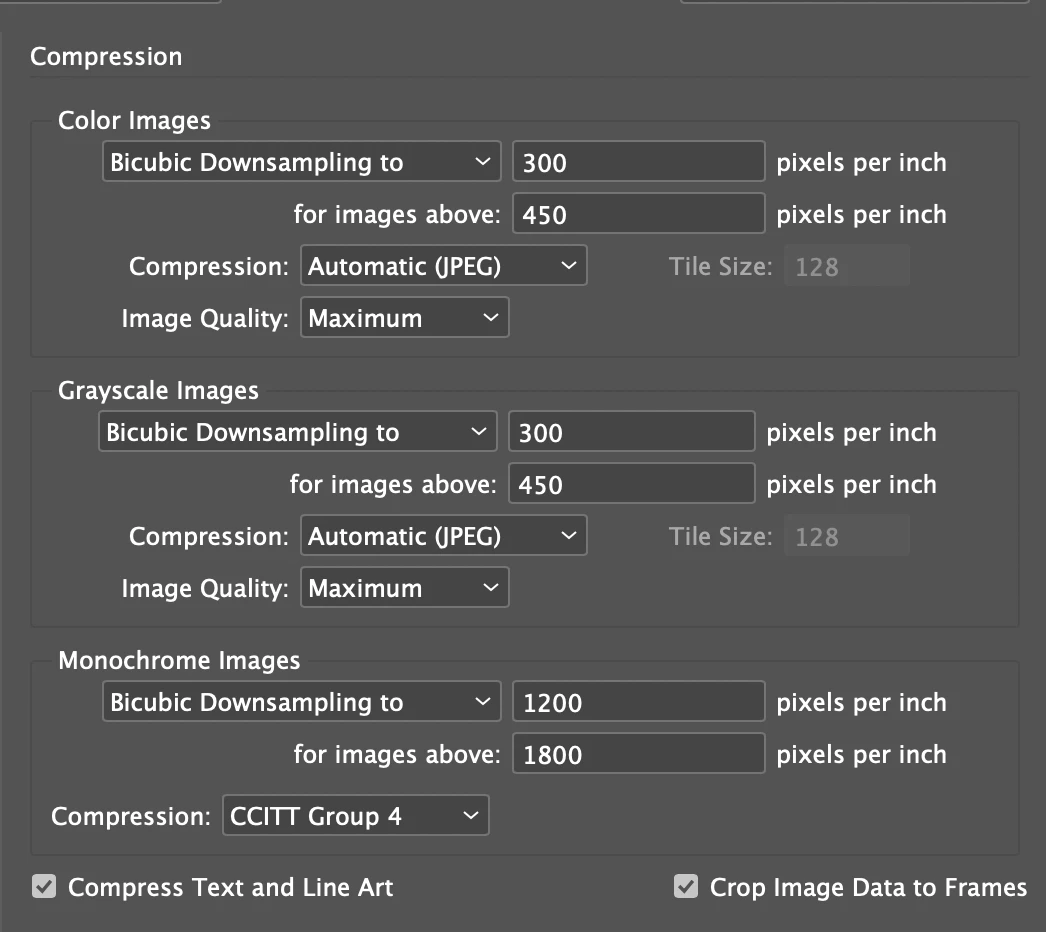This screenshot has height=932, width=1046.
Task: Click chevron arrow on Color Image Quality dropdown
Action: pyautogui.click(x=490, y=318)
